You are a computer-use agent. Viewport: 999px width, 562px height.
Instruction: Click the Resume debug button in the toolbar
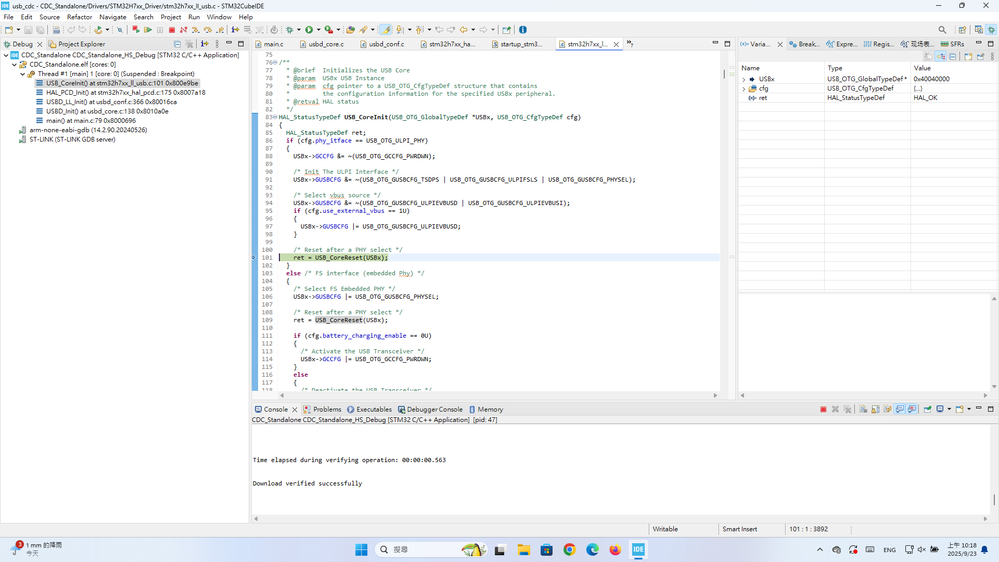tap(148, 30)
